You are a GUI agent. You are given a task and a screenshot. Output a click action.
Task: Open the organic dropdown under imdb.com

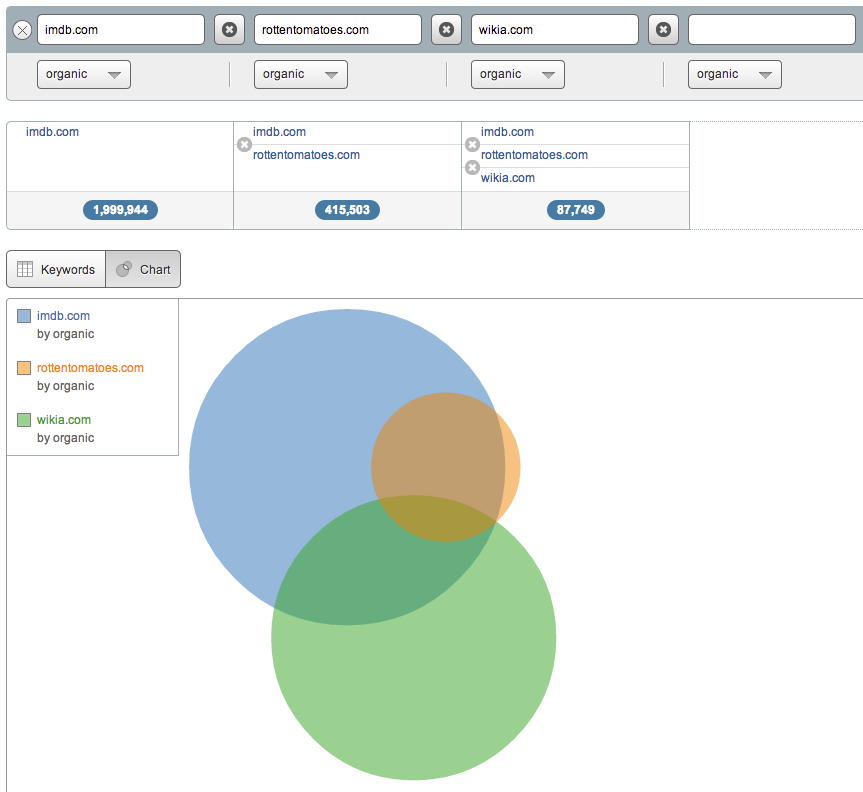tap(84, 74)
